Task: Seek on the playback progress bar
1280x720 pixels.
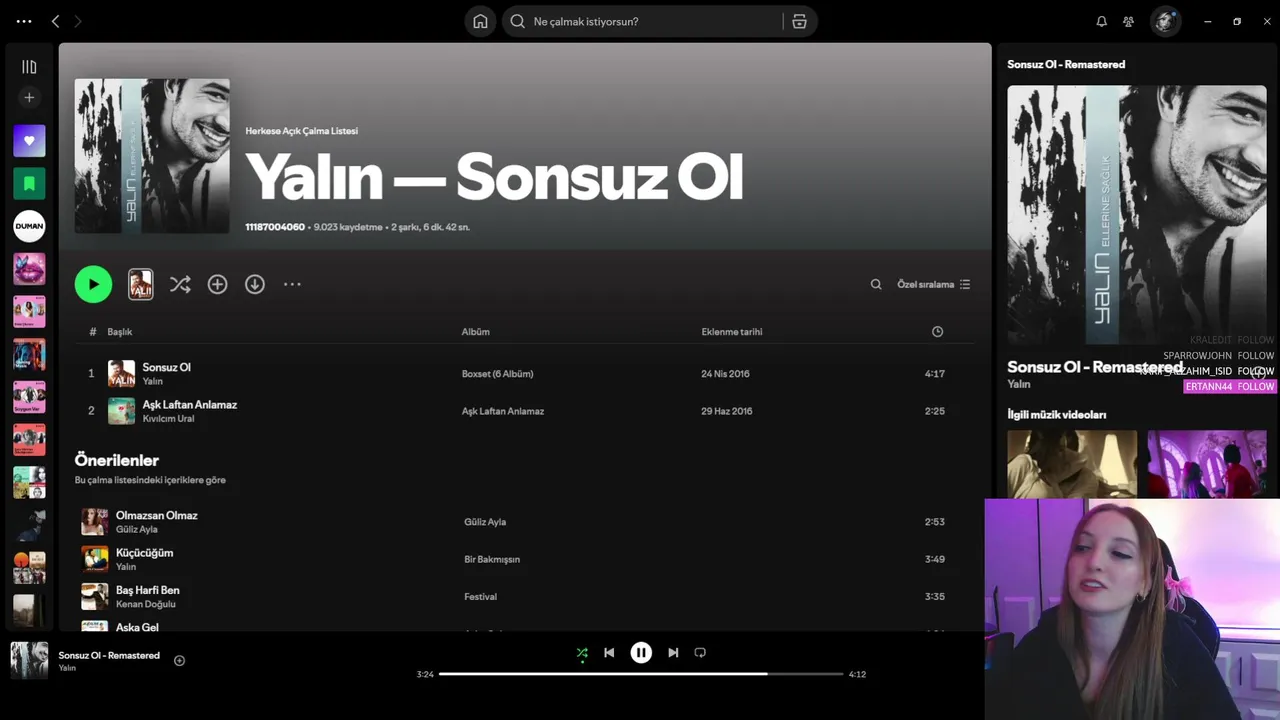Action: coord(641,674)
